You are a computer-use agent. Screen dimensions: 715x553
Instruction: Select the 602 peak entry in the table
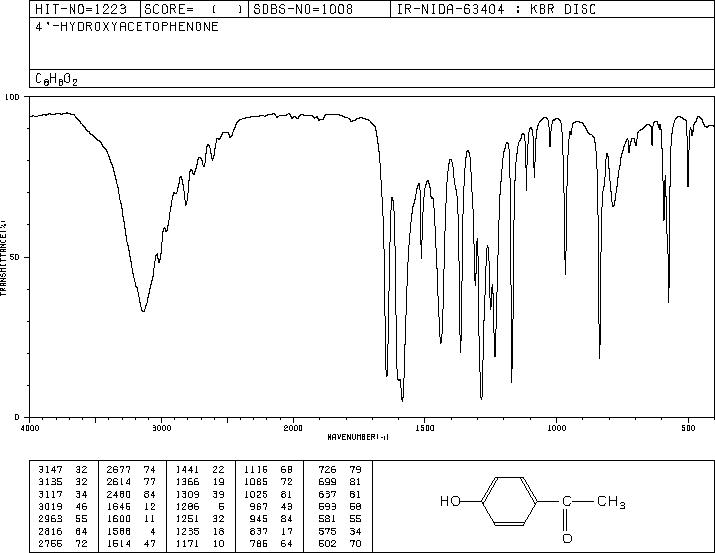[x=340, y=543]
